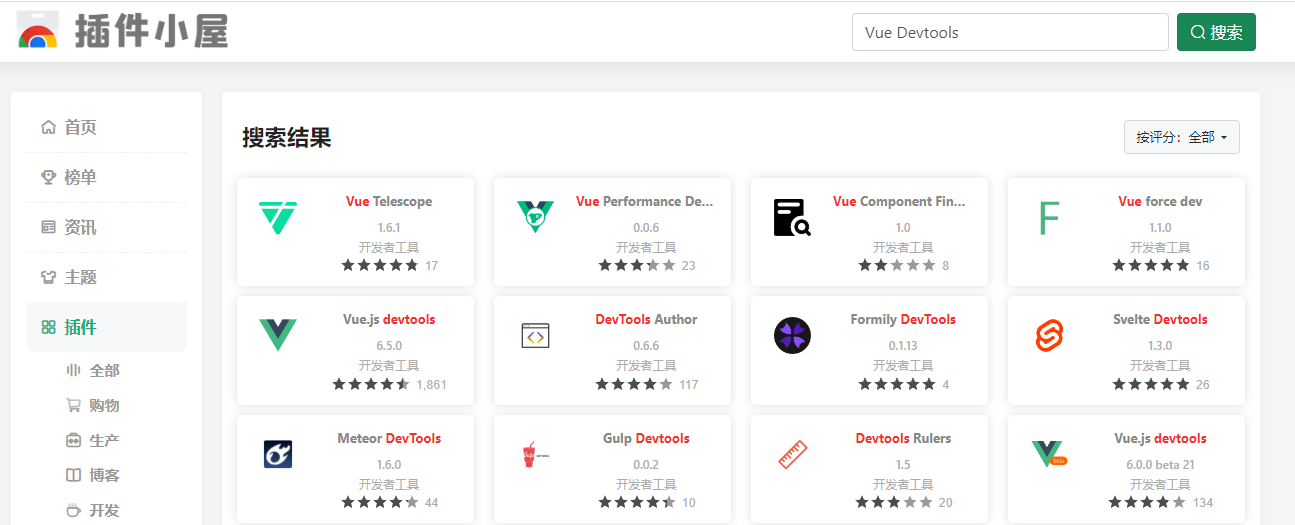Select the 插件 sidebar section

(x=106, y=327)
